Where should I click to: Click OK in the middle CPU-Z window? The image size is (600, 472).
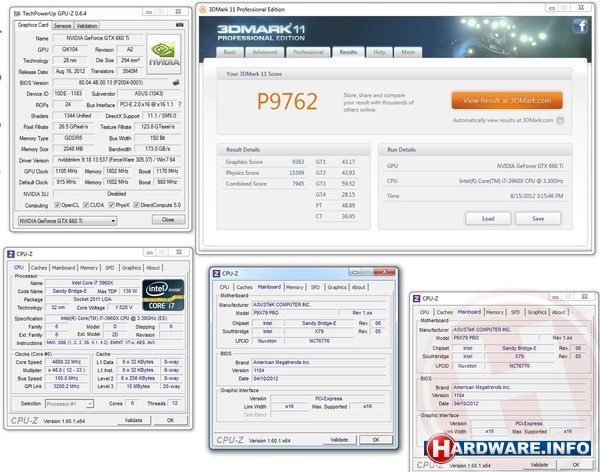click(x=376, y=440)
